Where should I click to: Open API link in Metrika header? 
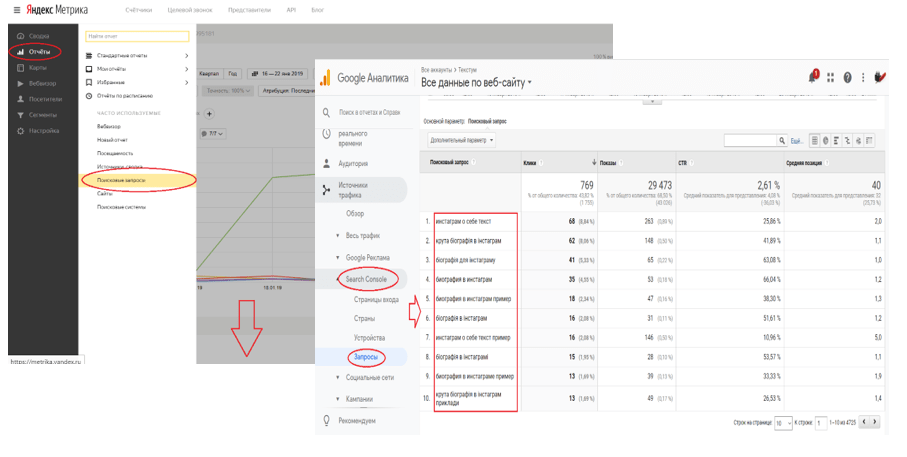[291, 10]
